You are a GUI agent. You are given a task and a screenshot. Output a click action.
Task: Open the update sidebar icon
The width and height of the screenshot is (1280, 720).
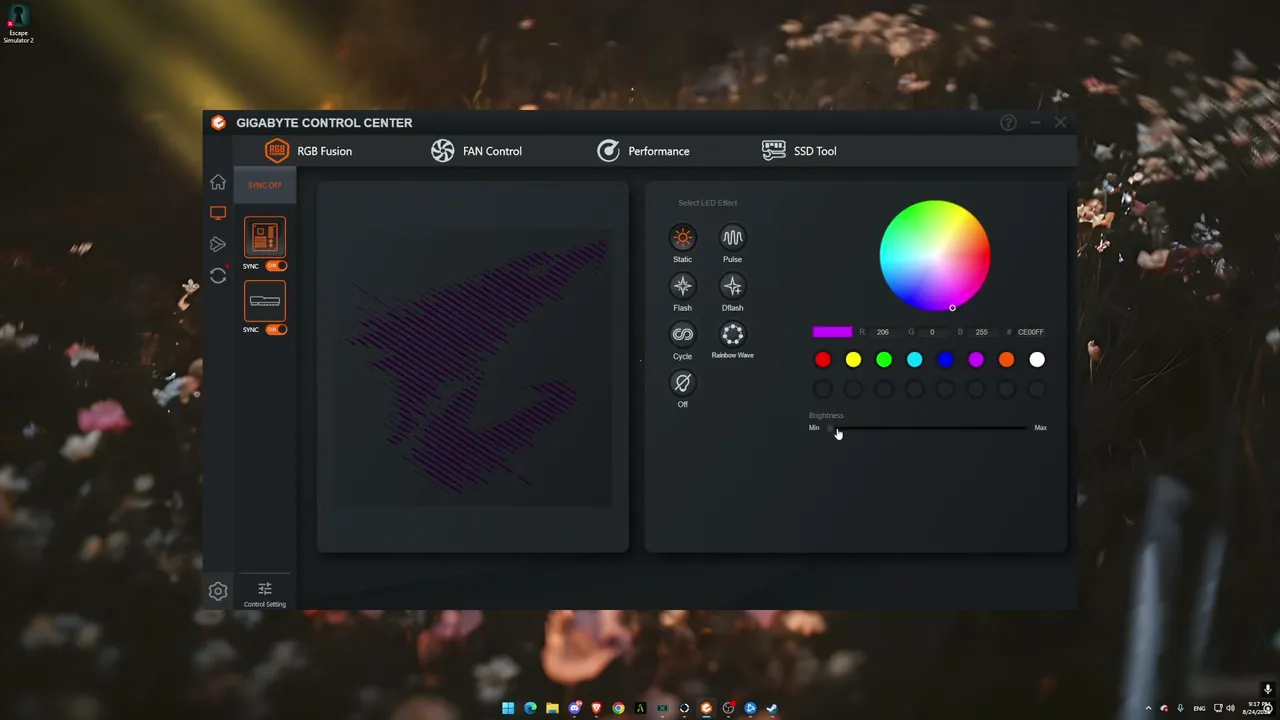pos(218,276)
